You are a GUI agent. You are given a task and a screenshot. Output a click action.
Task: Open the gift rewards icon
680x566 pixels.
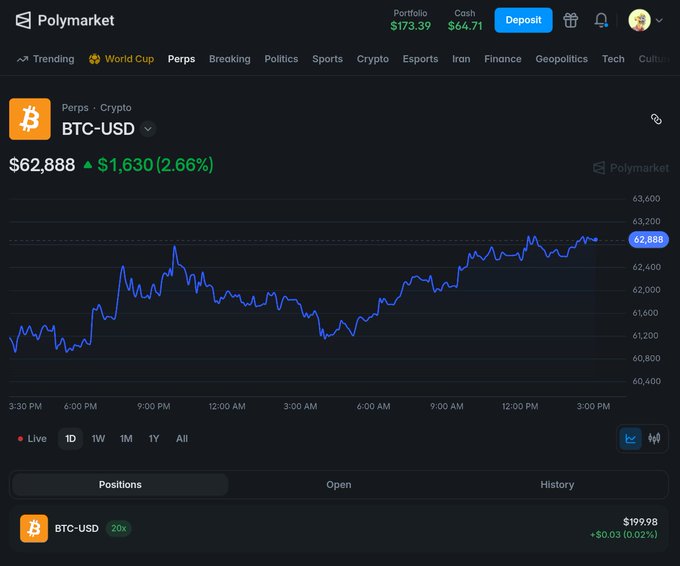pyautogui.click(x=570, y=20)
